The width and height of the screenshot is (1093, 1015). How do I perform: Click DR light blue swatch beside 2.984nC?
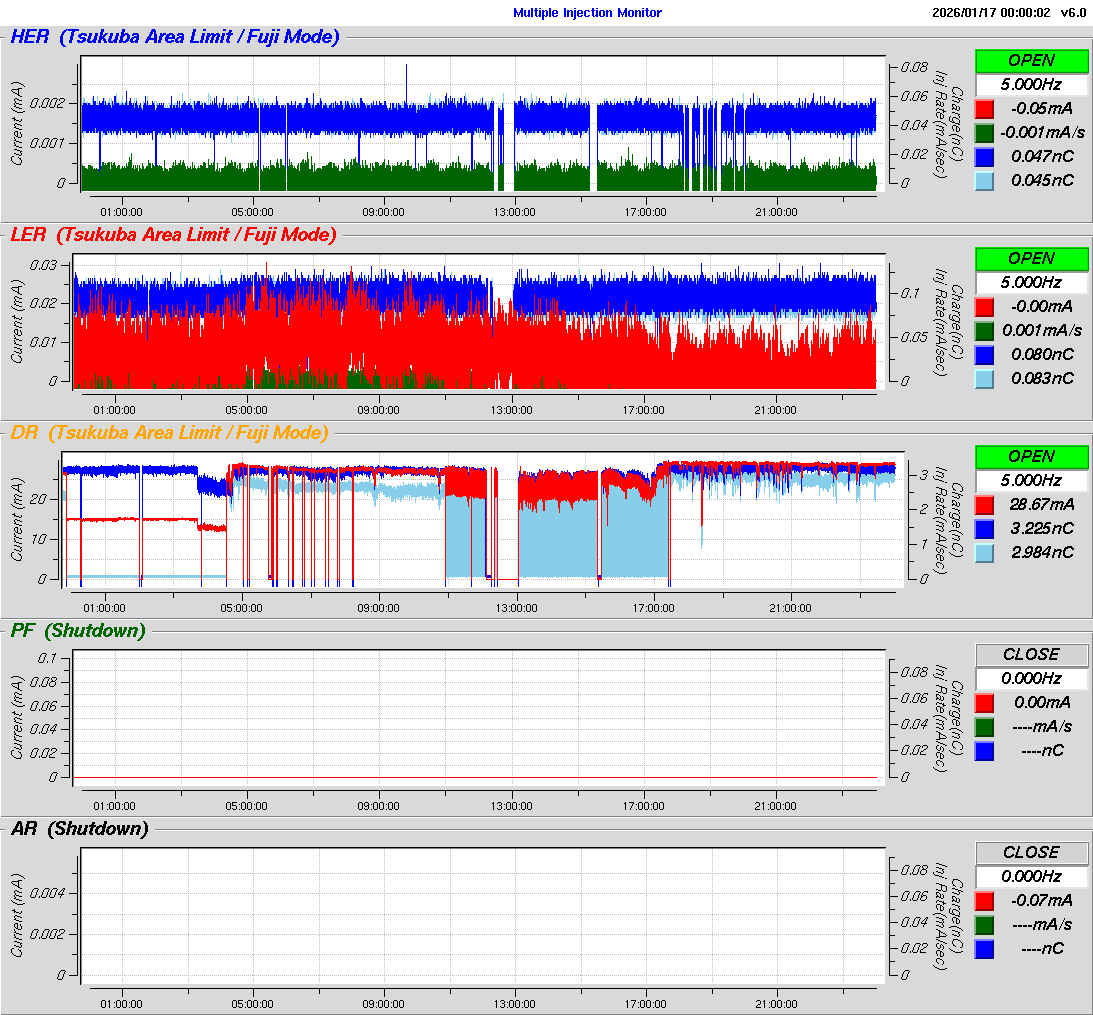984,553
